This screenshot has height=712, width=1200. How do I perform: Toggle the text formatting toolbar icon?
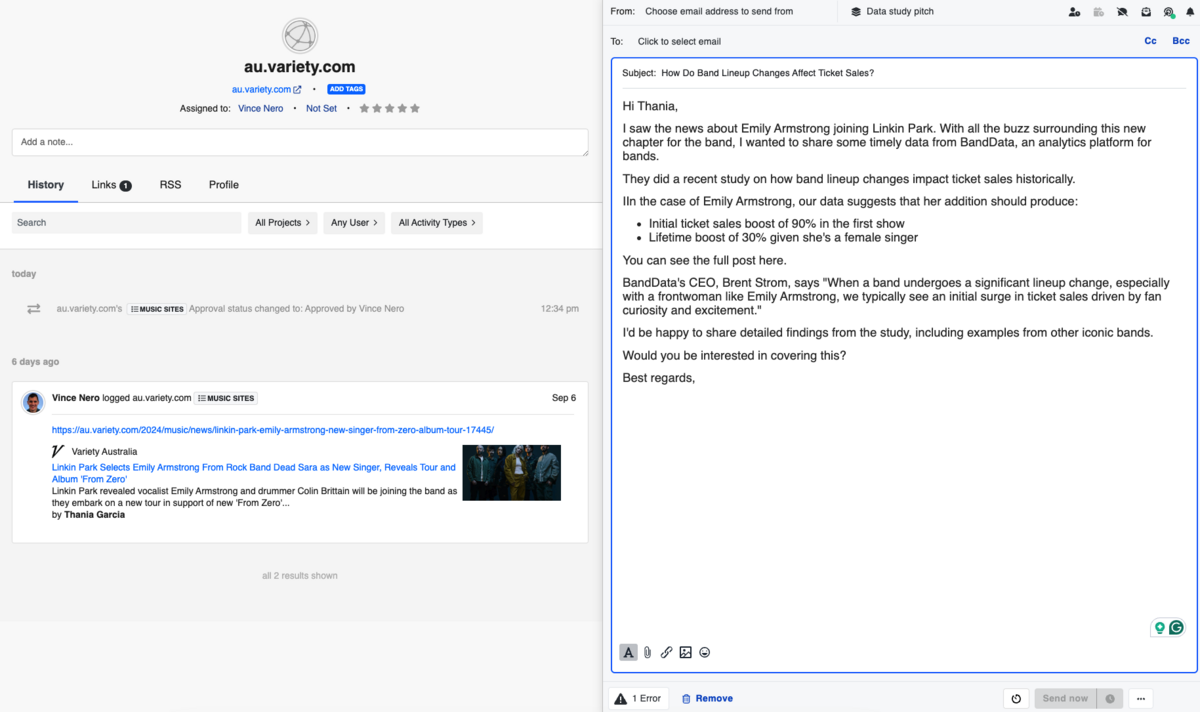(628, 652)
